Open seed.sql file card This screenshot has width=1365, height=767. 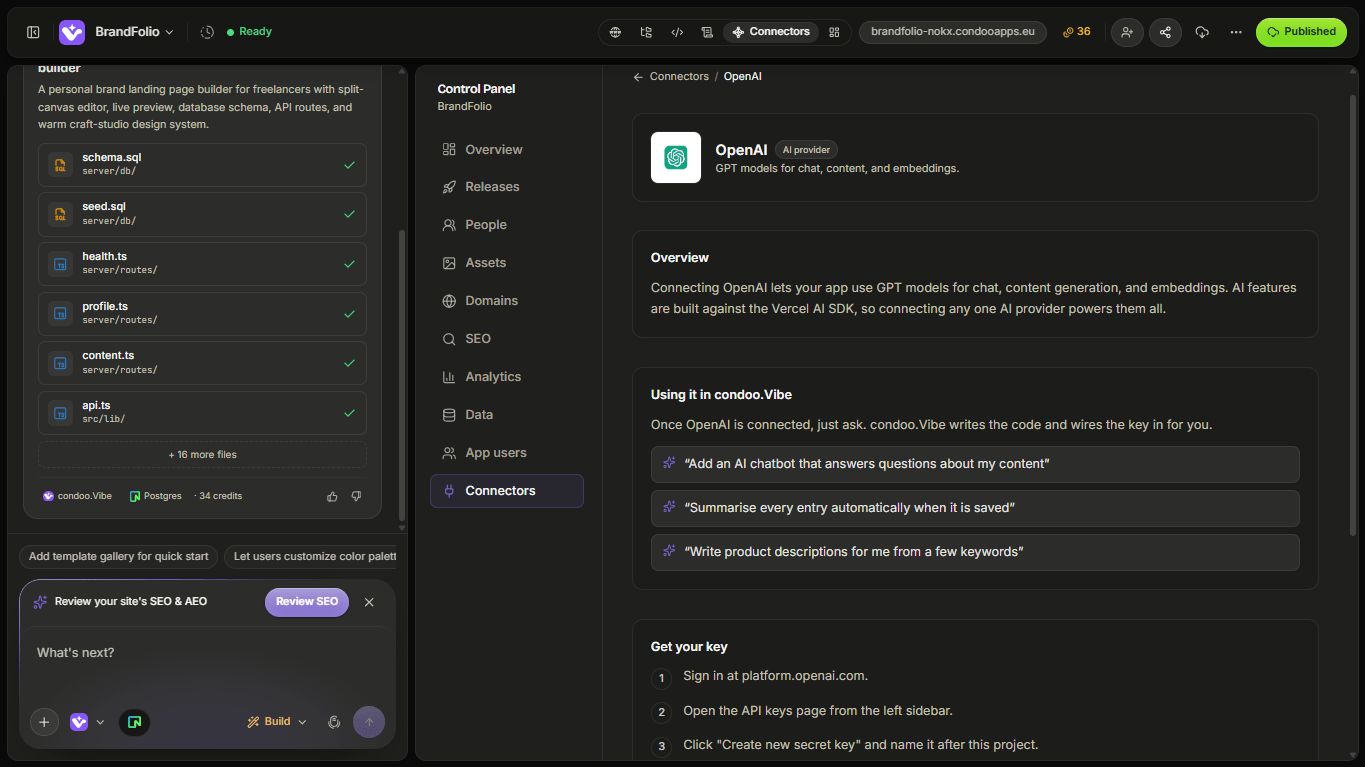pos(202,214)
